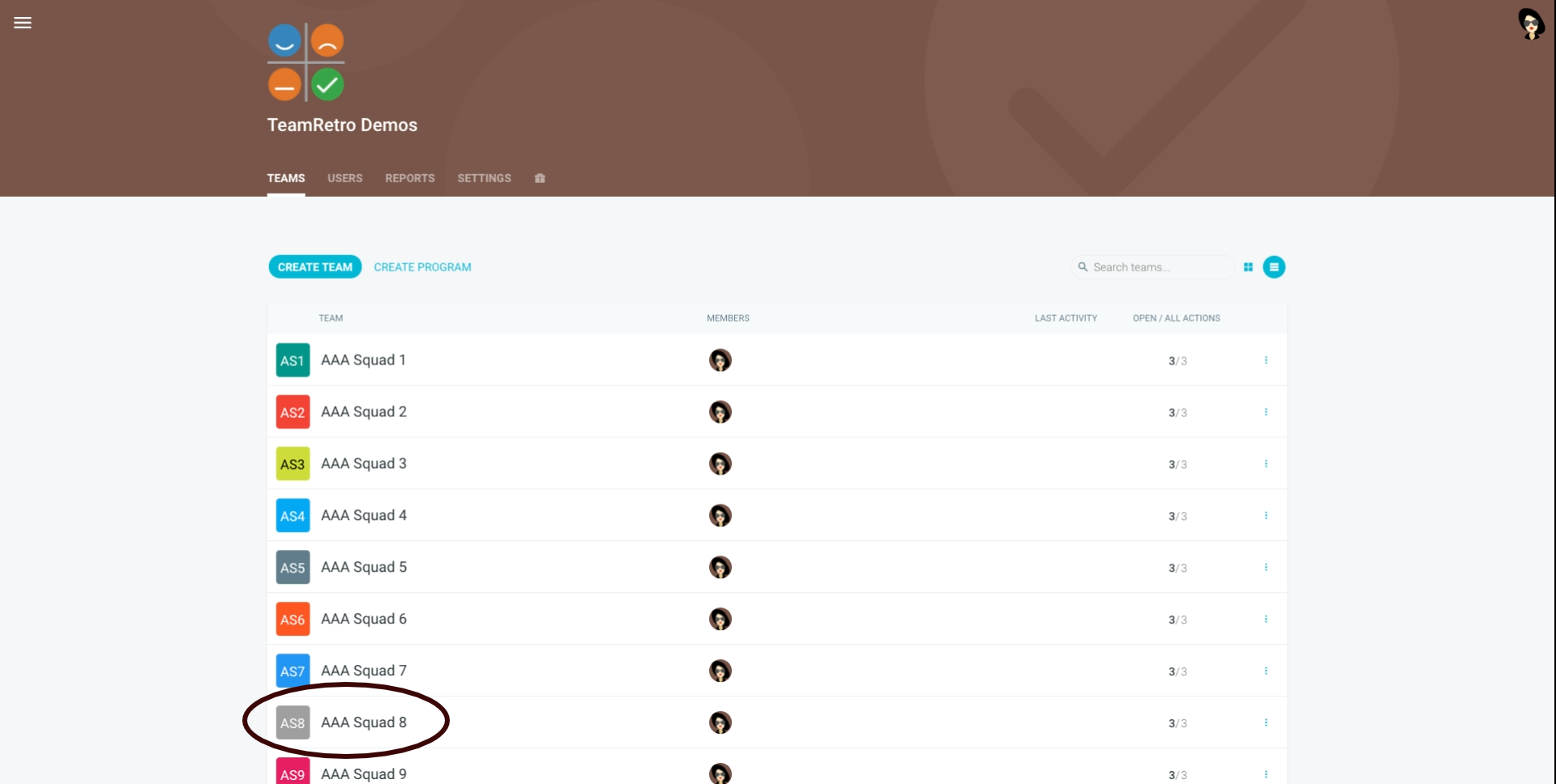The width and height of the screenshot is (1556, 784).
Task: Switch to grid view of teams
Action: pos(1248,267)
